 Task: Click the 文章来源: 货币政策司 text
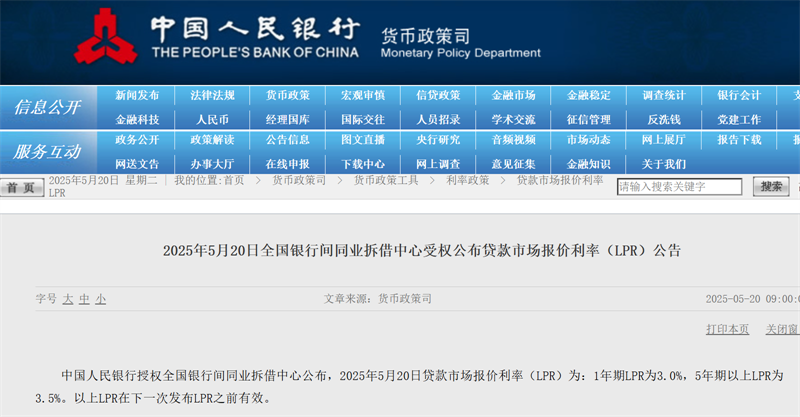[378, 299]
